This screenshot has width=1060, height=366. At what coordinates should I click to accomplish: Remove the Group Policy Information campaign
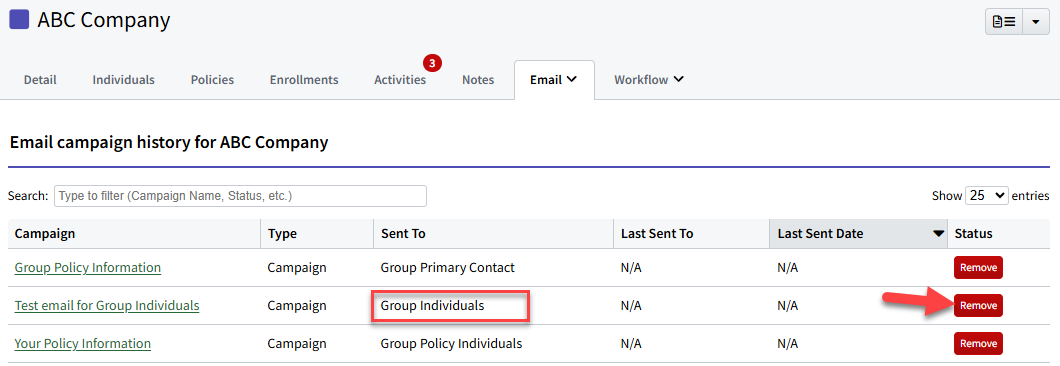point(978,267)
